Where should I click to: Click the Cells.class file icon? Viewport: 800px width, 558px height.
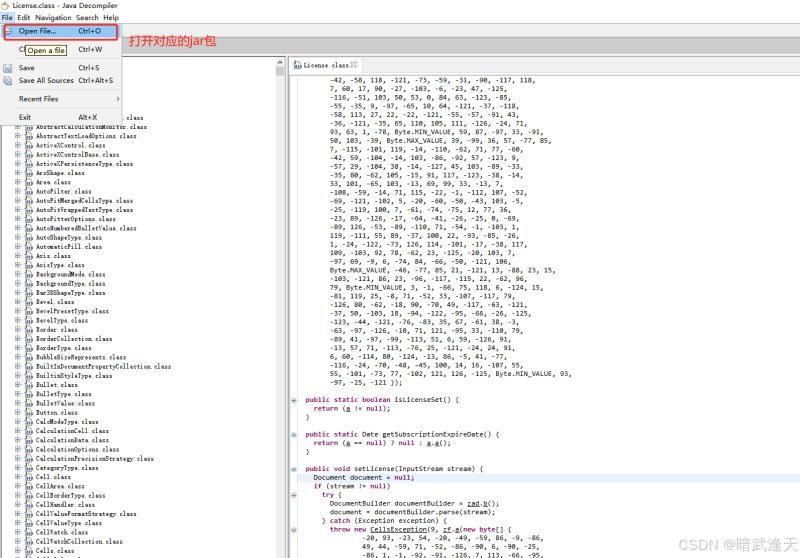29,550
